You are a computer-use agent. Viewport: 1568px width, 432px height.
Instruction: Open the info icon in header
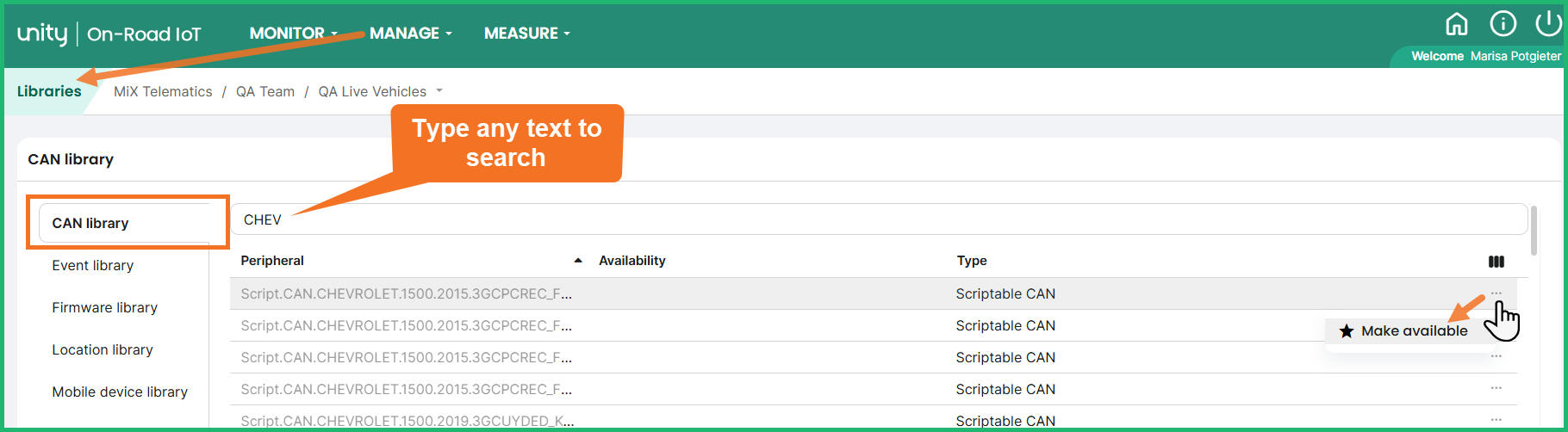coord(1503,24)
